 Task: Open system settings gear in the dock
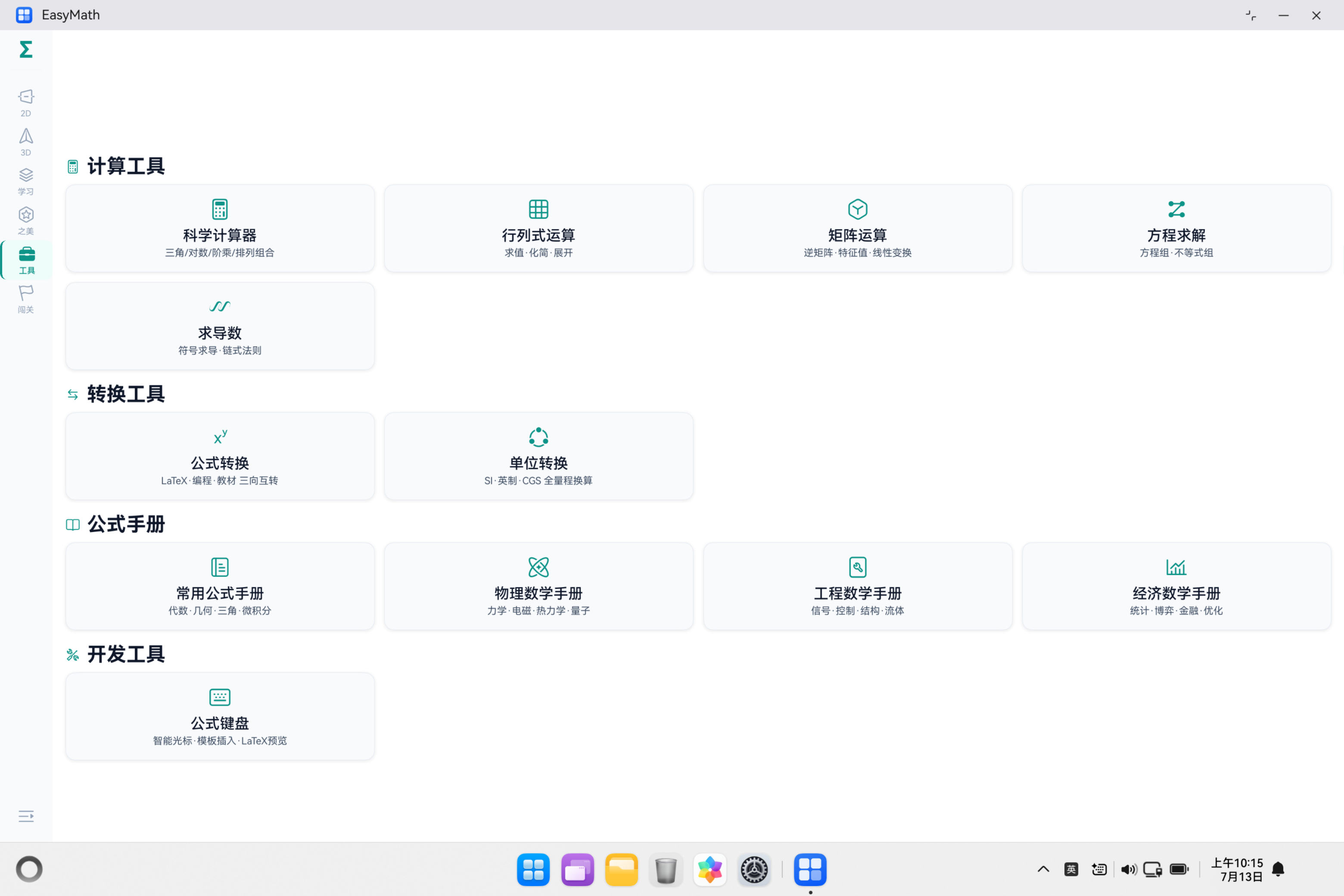point(754,870)
